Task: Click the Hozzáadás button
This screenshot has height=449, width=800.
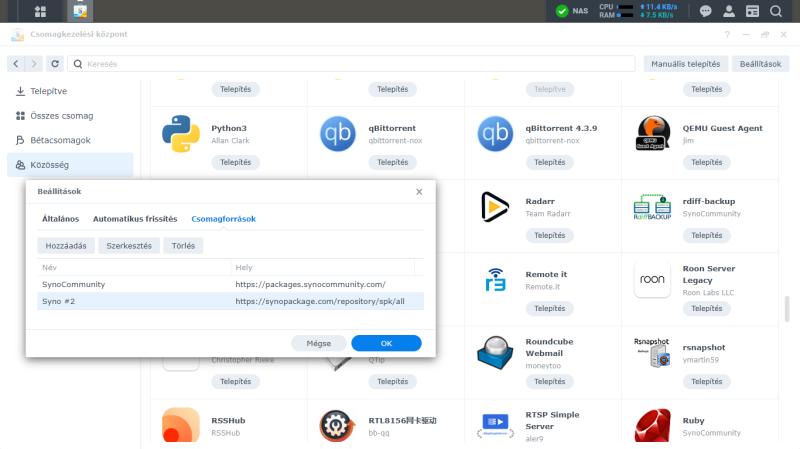Action: (66, 246)
